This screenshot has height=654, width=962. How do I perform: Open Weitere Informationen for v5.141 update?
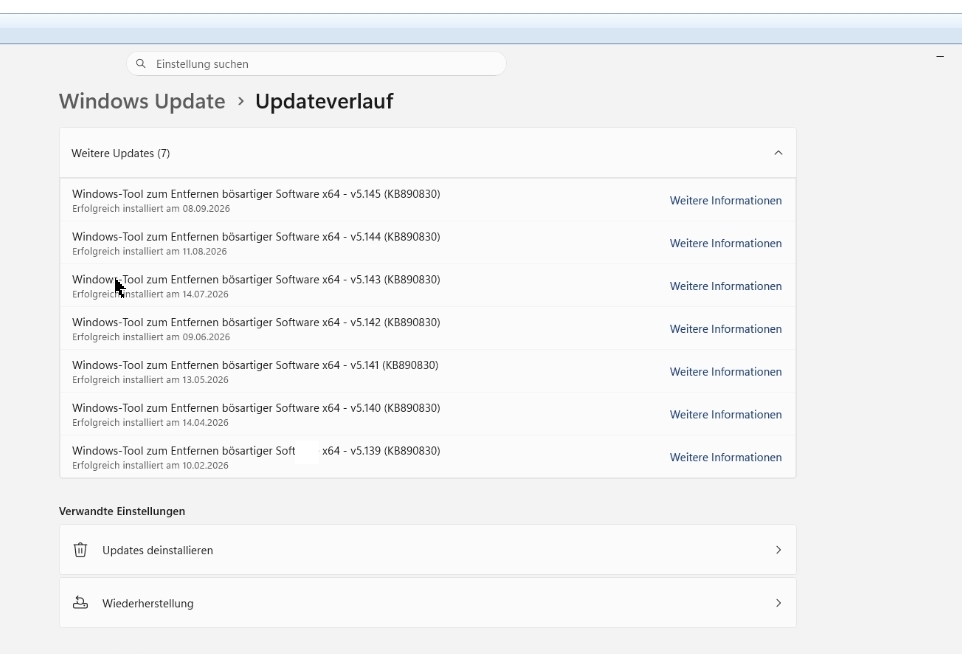(x=726, y=372)
